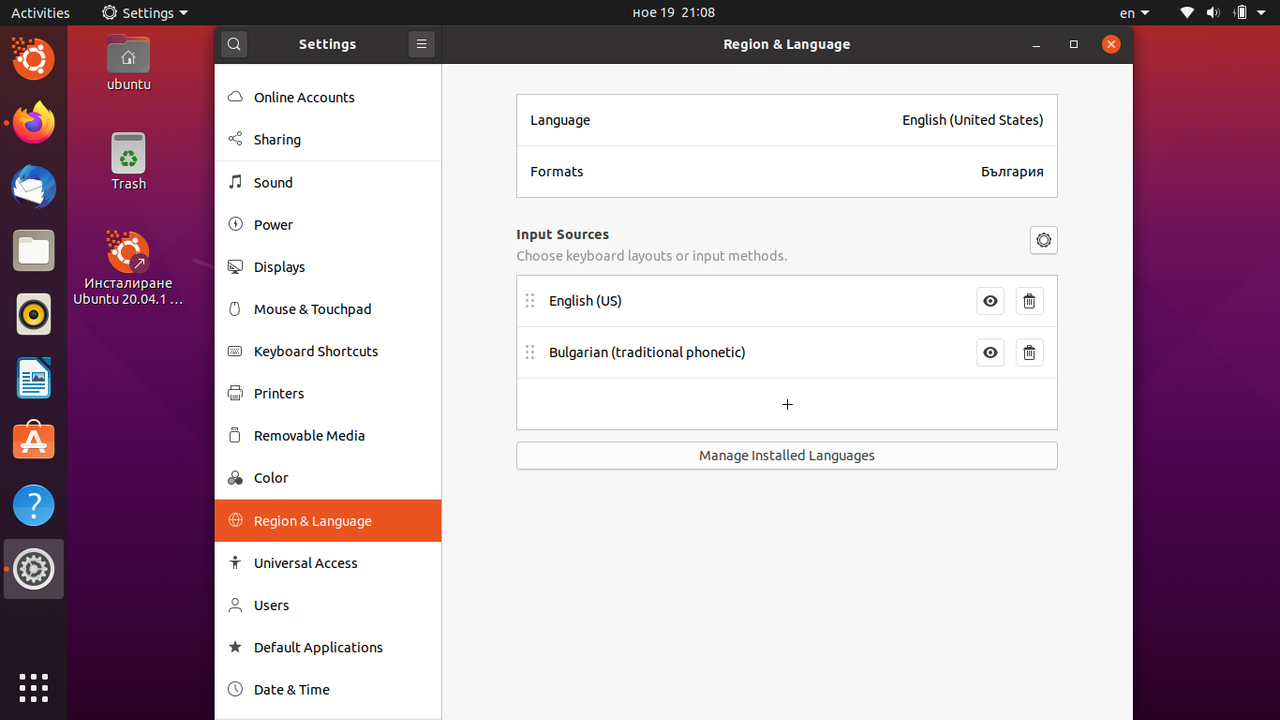Go to Printers panel

328,393
